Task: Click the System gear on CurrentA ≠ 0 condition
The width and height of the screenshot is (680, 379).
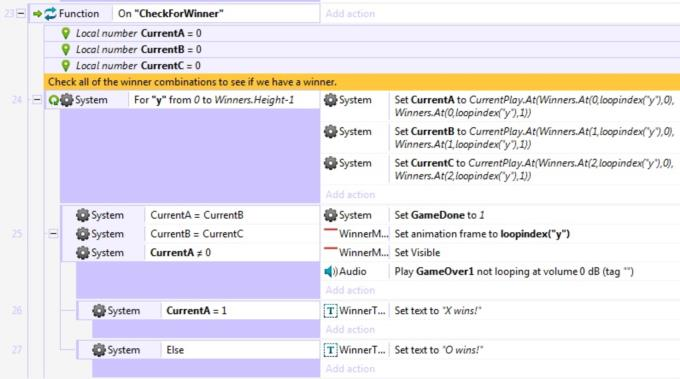Action: pyautogui.click(x=83, y=253)
